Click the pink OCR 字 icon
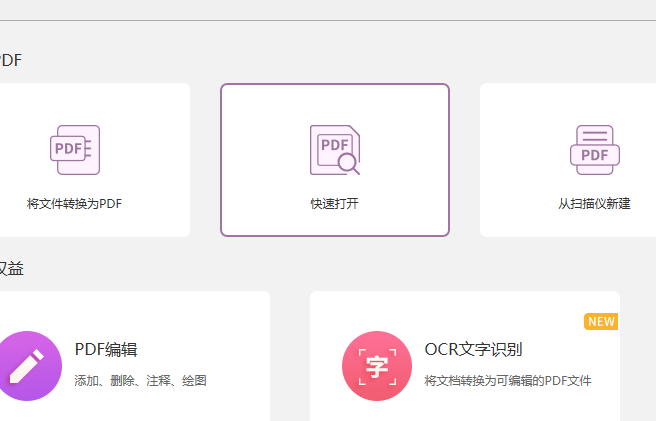Viewport: 656px width, 421px height. [x=377, y=366]
